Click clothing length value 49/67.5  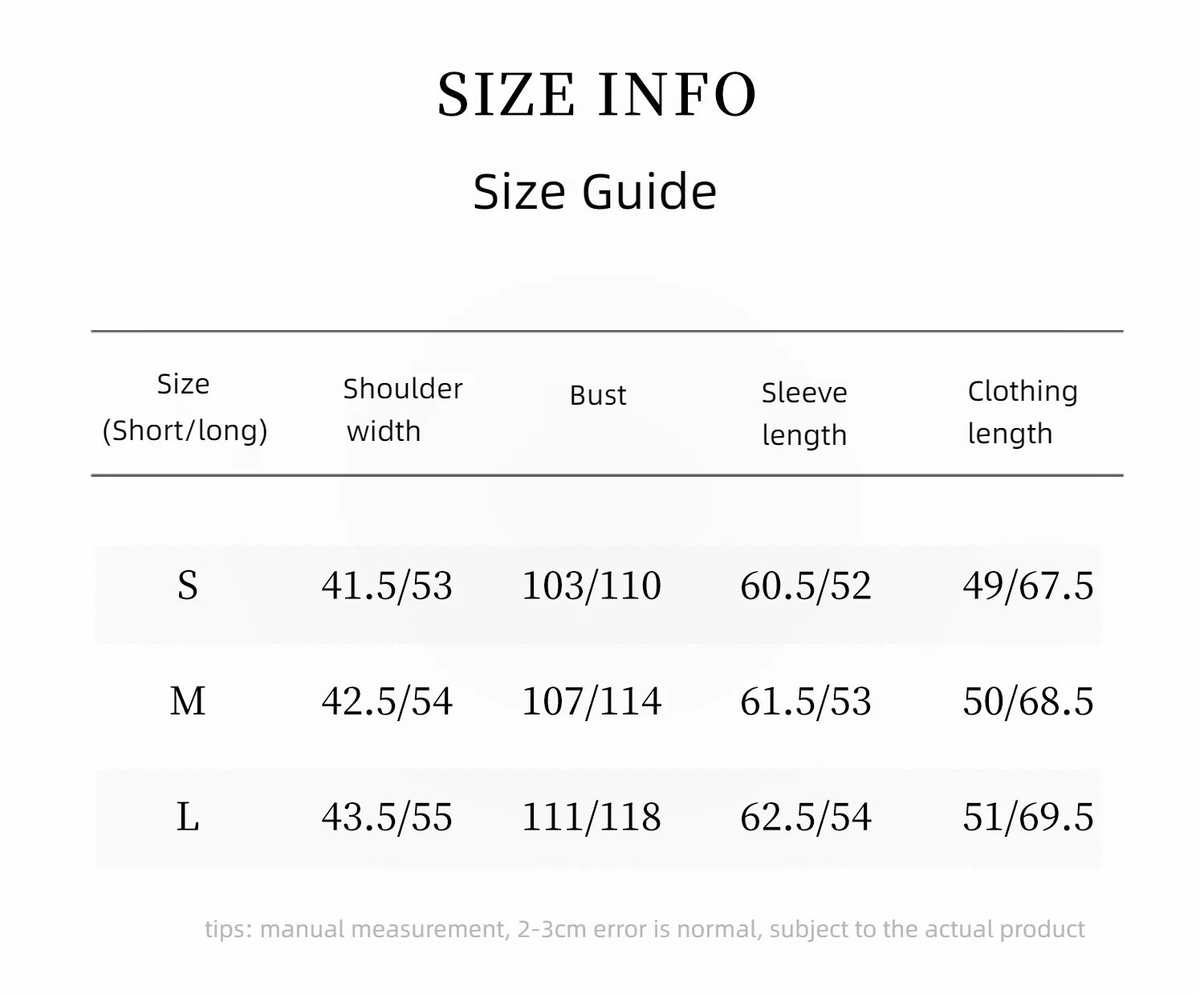pos(1028,585)
